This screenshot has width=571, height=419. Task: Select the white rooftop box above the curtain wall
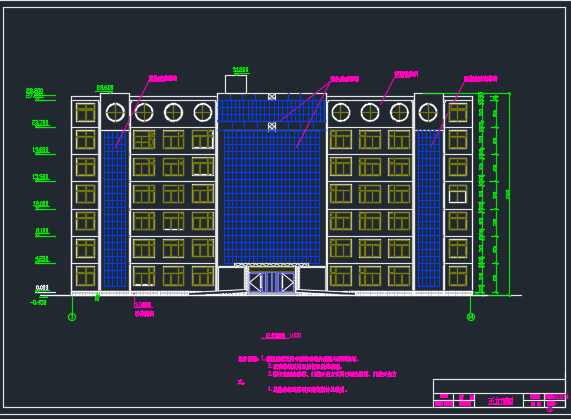pos(236,84)
